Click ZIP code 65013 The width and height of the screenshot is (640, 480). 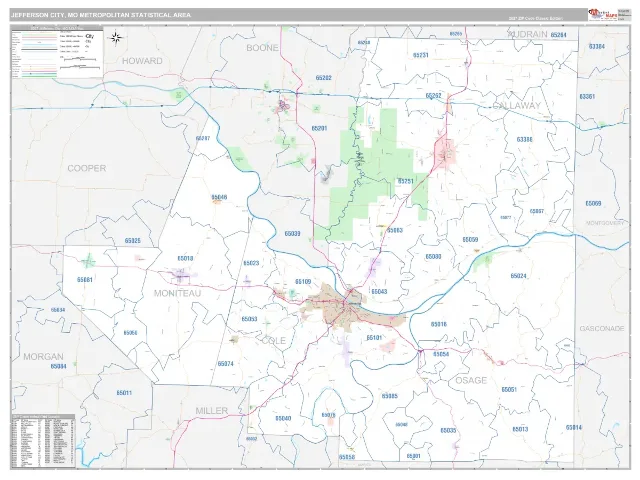520,429
